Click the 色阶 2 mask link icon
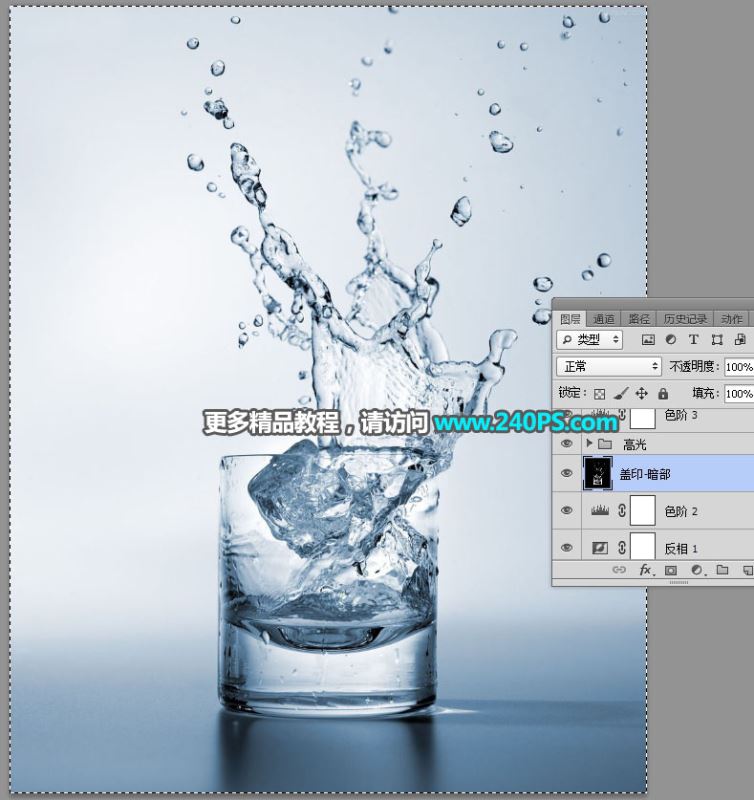The height and width of the screenshot is (800, 754). click(621, 510)
